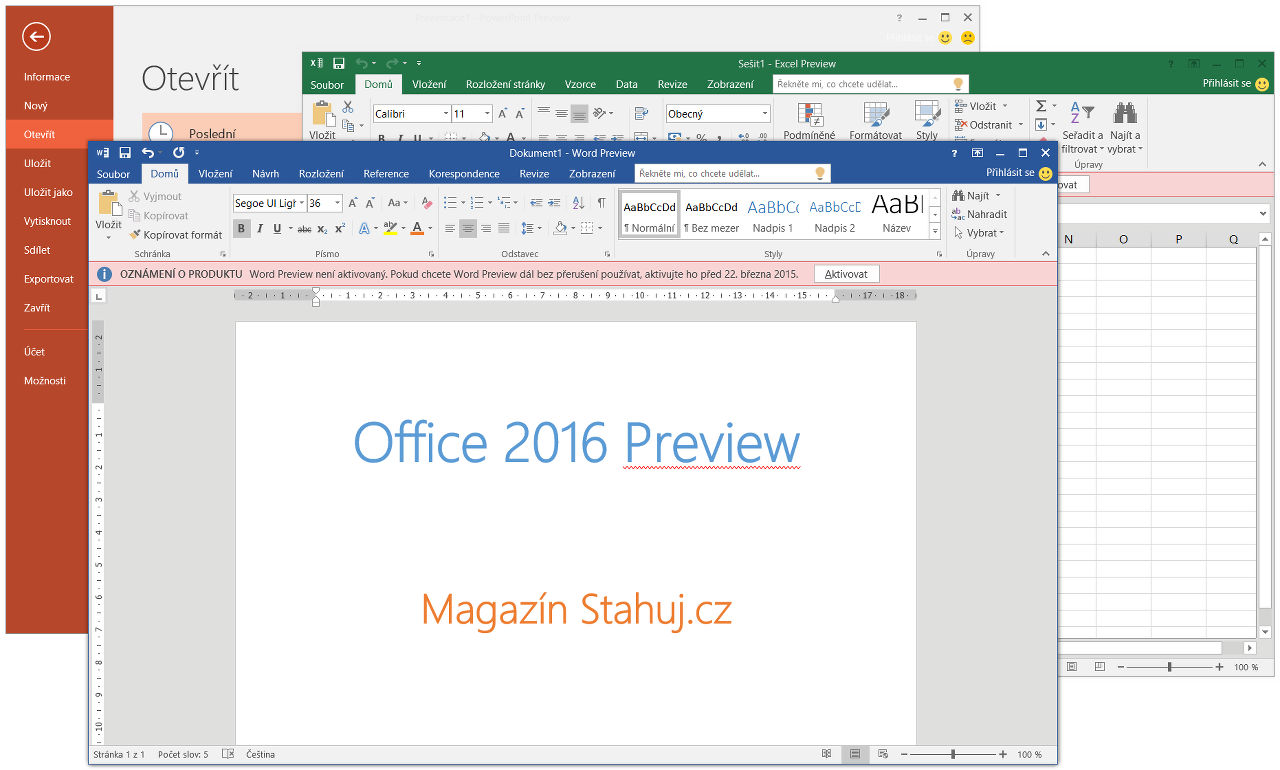This screenshot has width=1280, height=770.
Task: Switch to Read Mode view in status bar
Action: [x=826, y=754]
